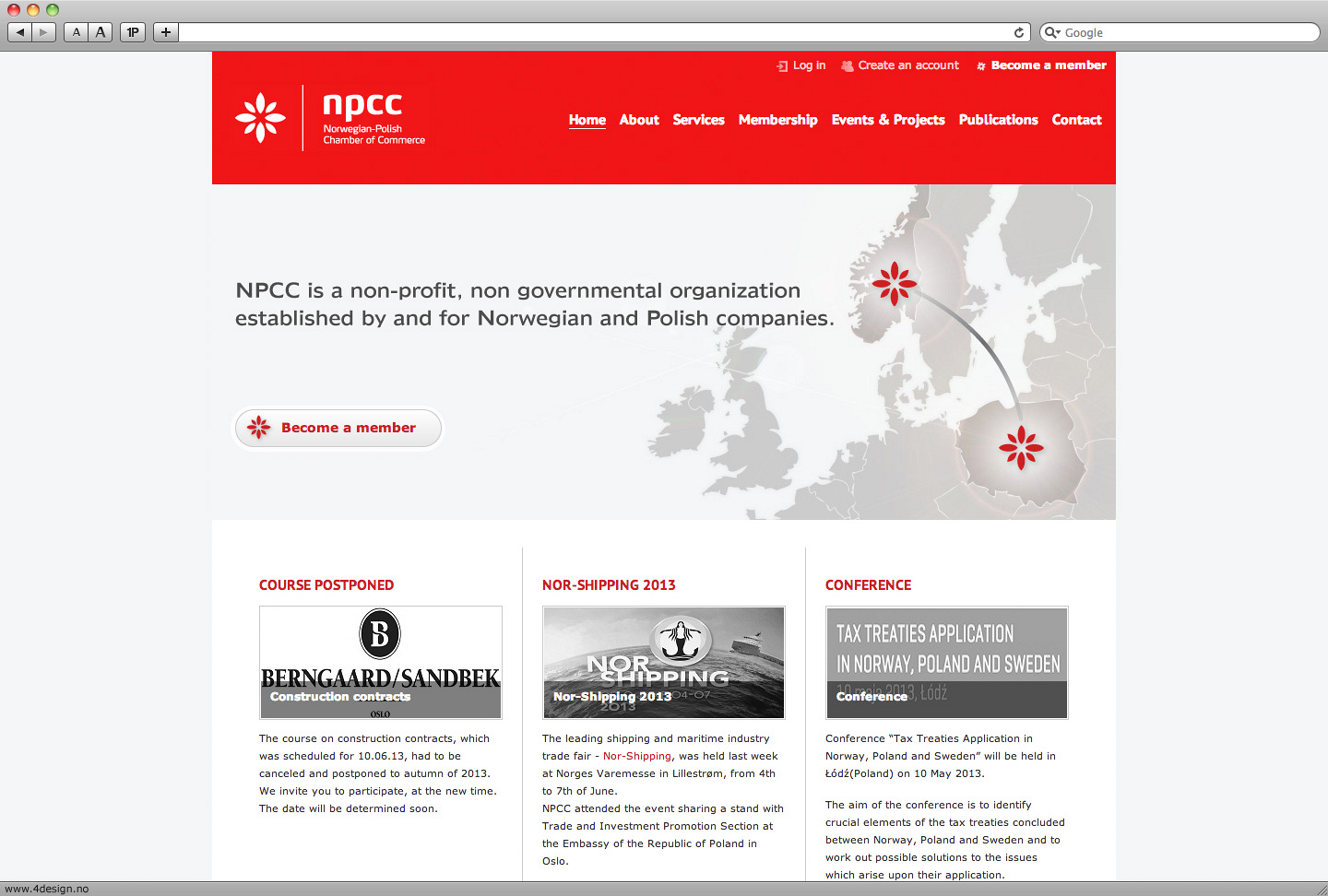This screenshot has height=896, width=1328.
Task: Open the Services menu item
Action: (x=698, y=120)
